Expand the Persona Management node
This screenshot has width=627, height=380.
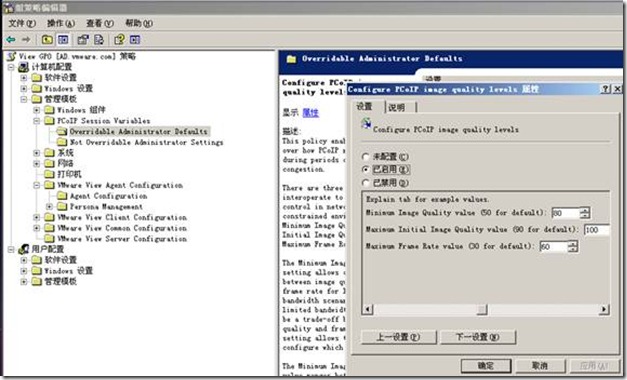click(50, 206)
